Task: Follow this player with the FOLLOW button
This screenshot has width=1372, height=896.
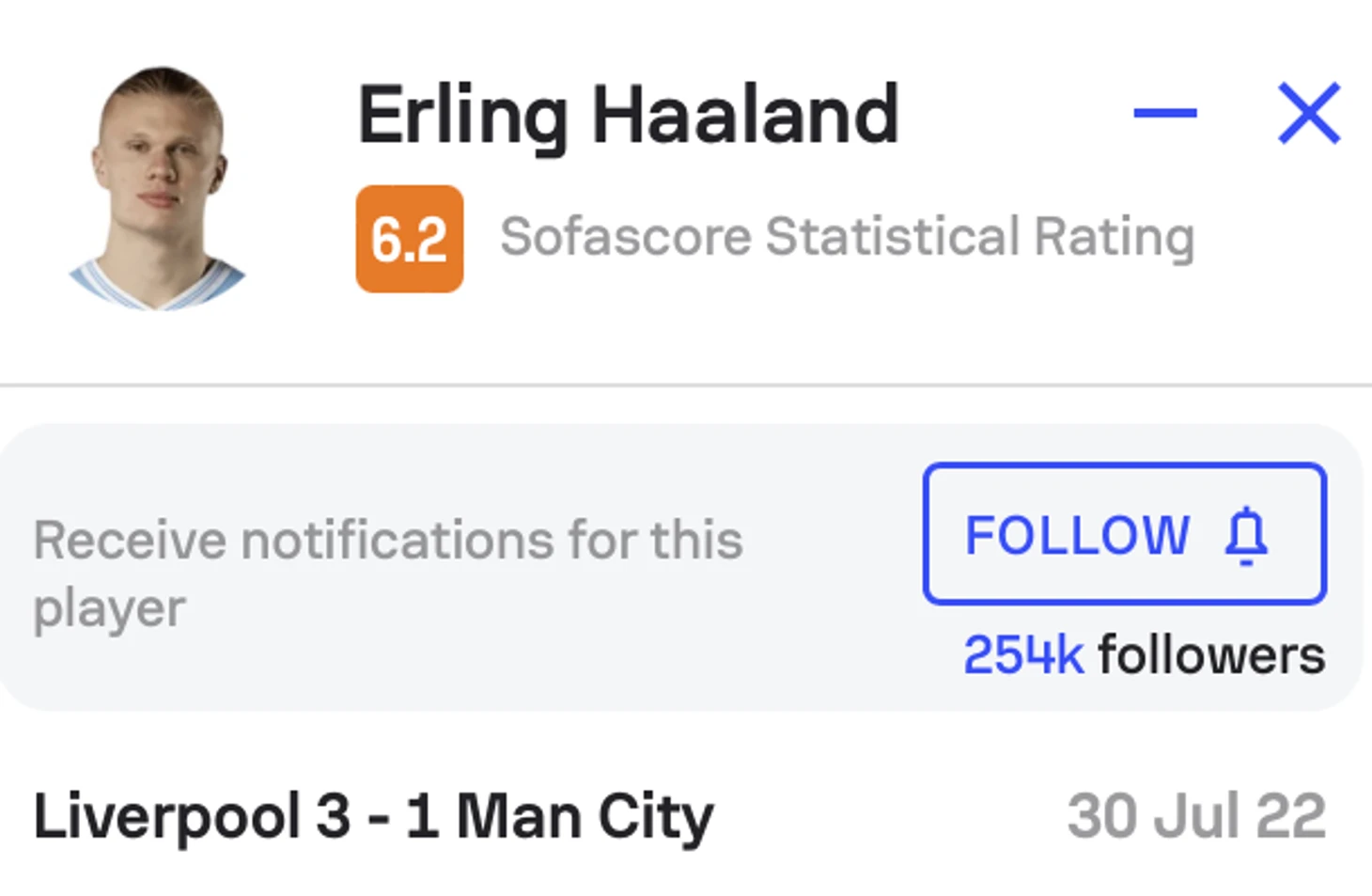Action: tap(1124, 533)
